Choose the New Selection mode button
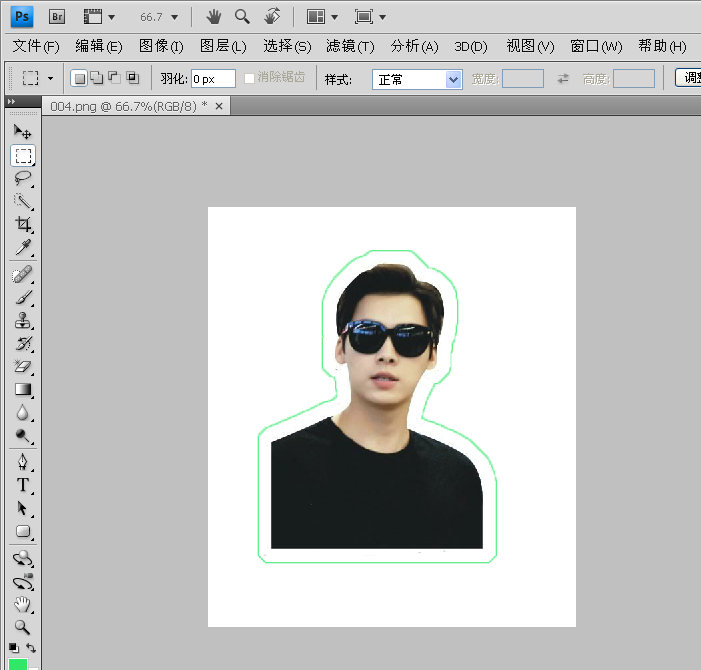 79,78
